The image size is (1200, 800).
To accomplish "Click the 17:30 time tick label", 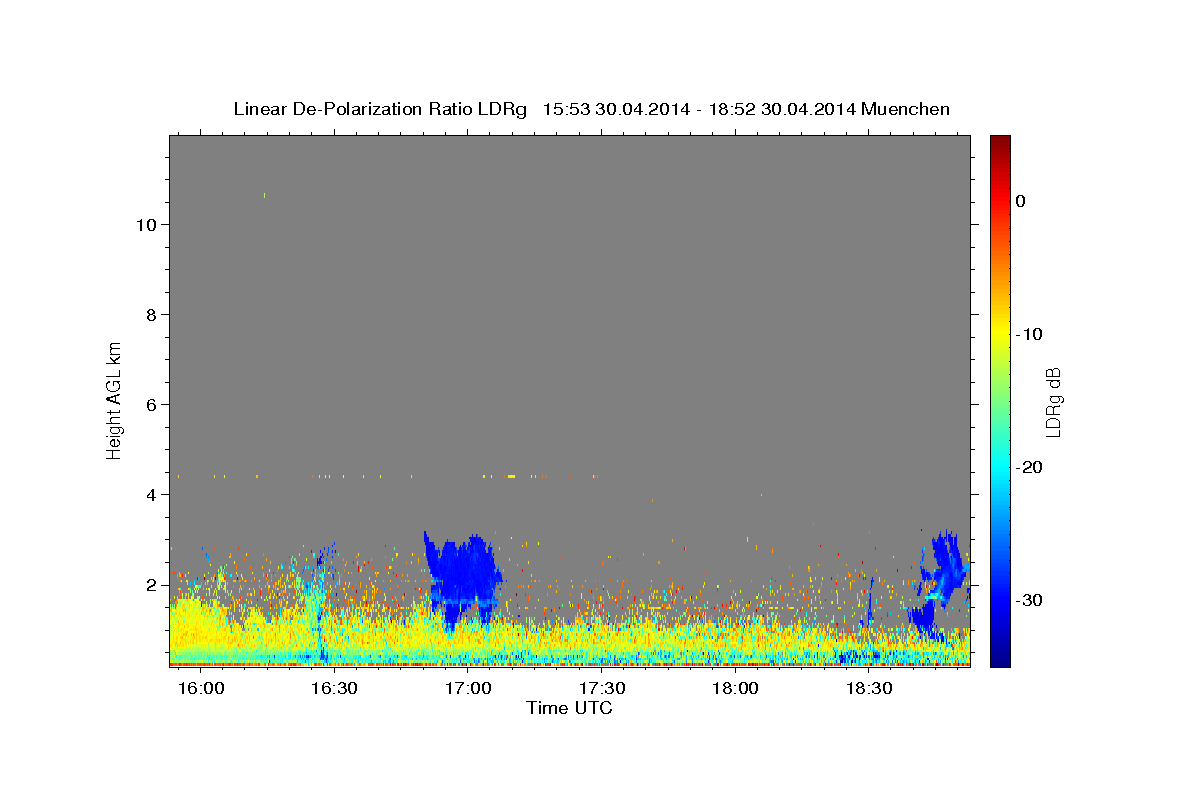I will tap(602, 688).
